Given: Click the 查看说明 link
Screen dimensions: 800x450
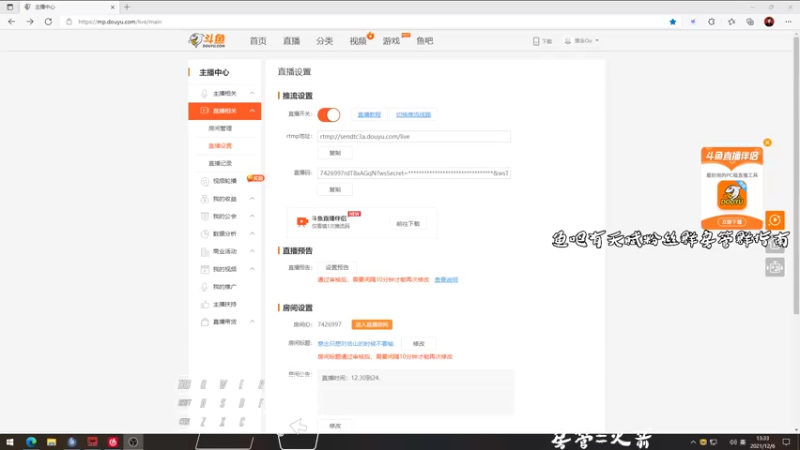Looking at the screenshot, I should tap(446, 280).
